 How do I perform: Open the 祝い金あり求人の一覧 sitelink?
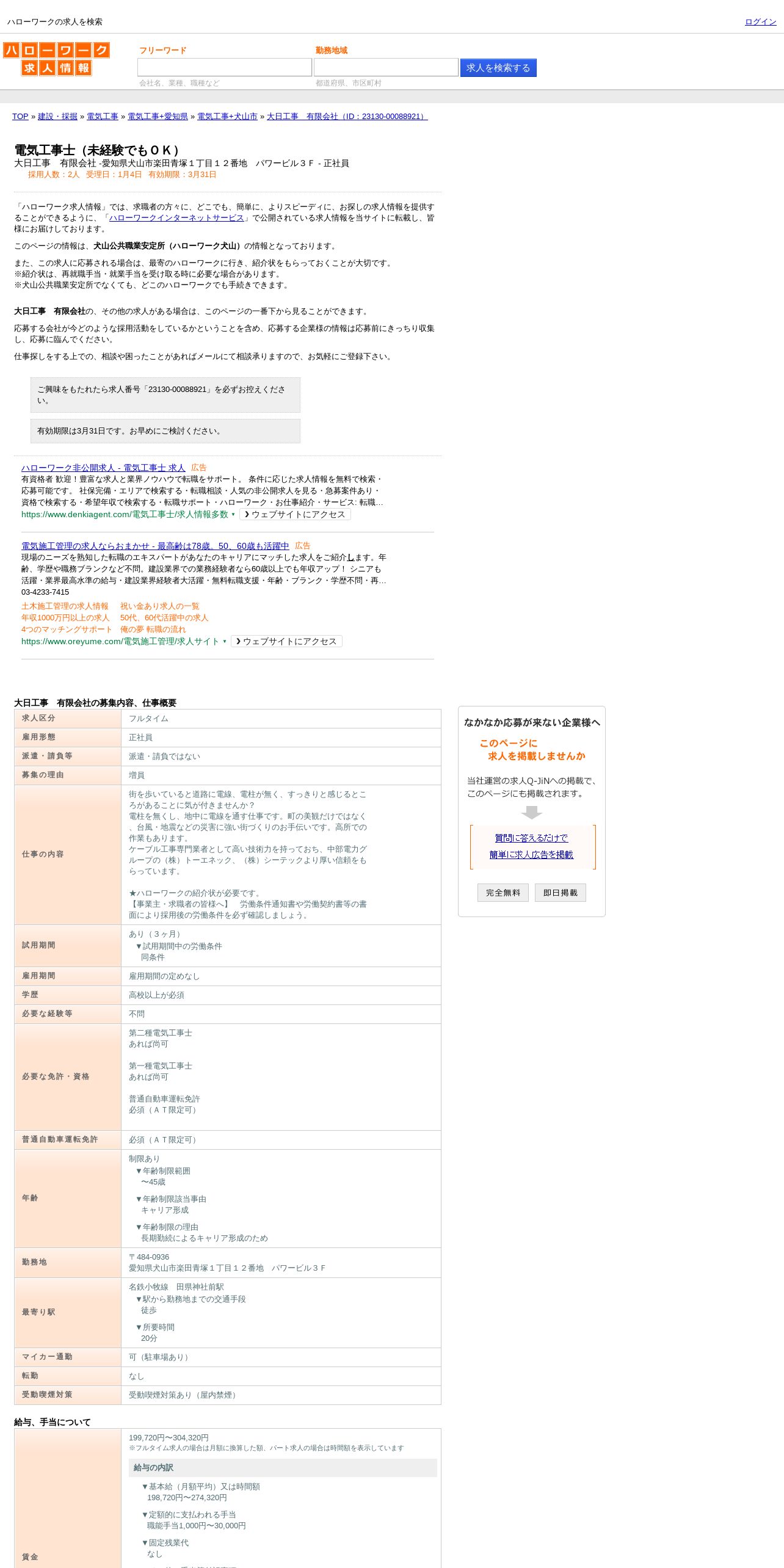(x=159, y=606)
